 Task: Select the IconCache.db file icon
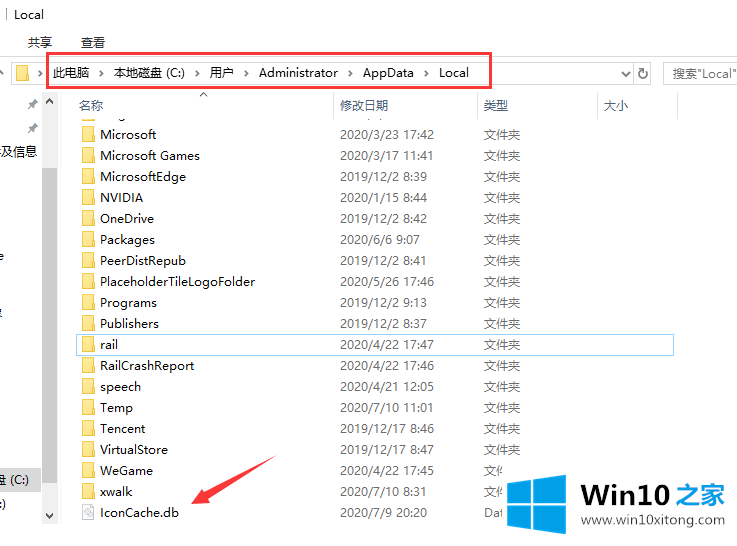pyautogui.click(x=88, y=512)
